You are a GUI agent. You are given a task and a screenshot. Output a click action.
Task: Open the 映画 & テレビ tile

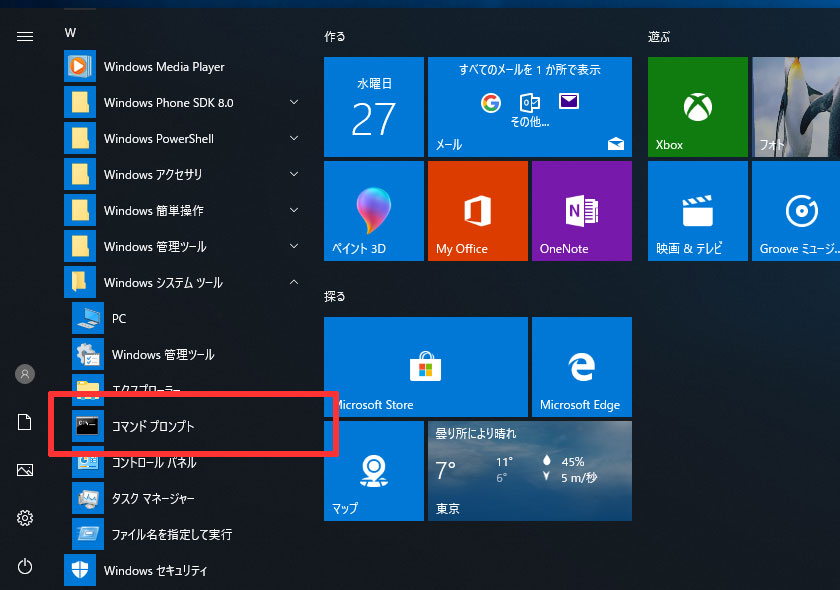click(698, 211)
